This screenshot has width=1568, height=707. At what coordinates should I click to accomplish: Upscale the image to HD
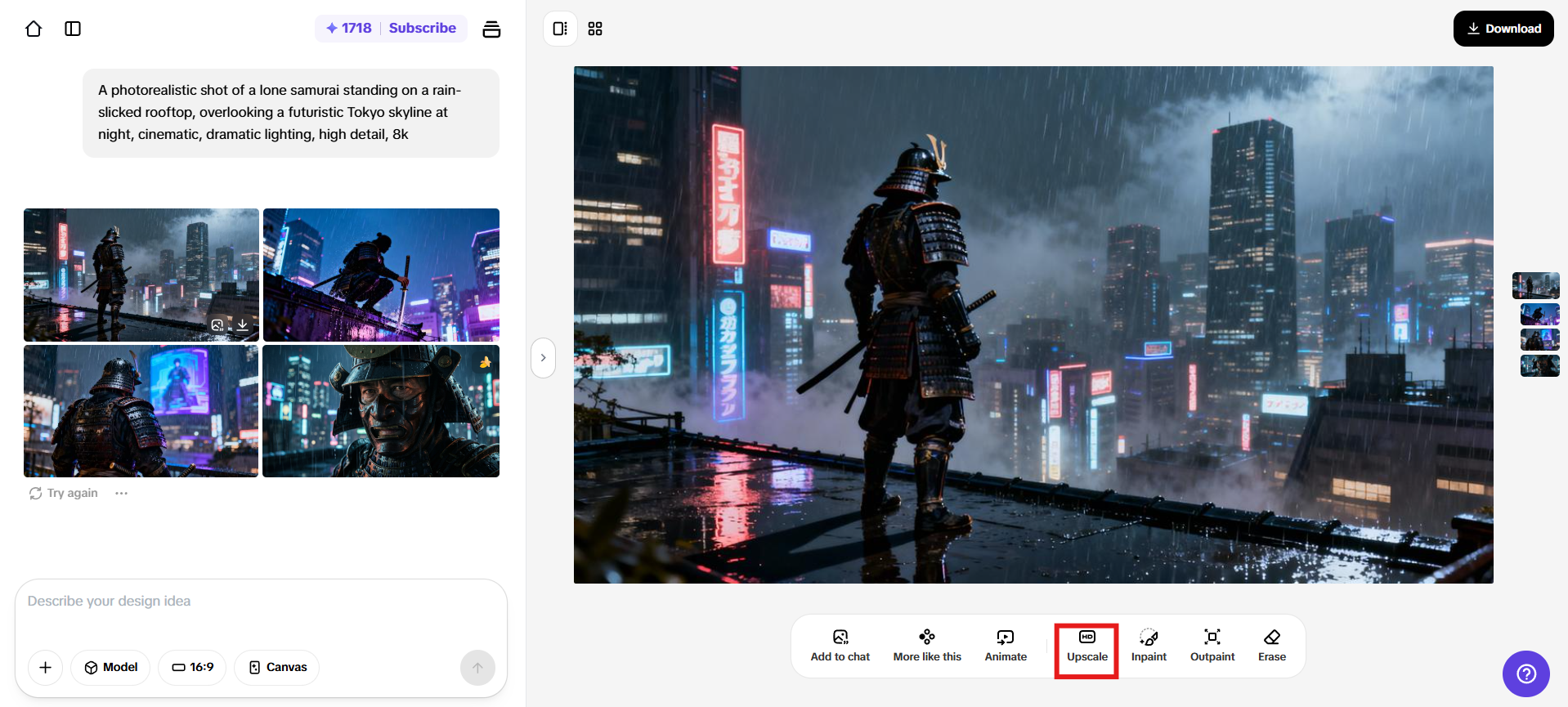click(1087, 646)
